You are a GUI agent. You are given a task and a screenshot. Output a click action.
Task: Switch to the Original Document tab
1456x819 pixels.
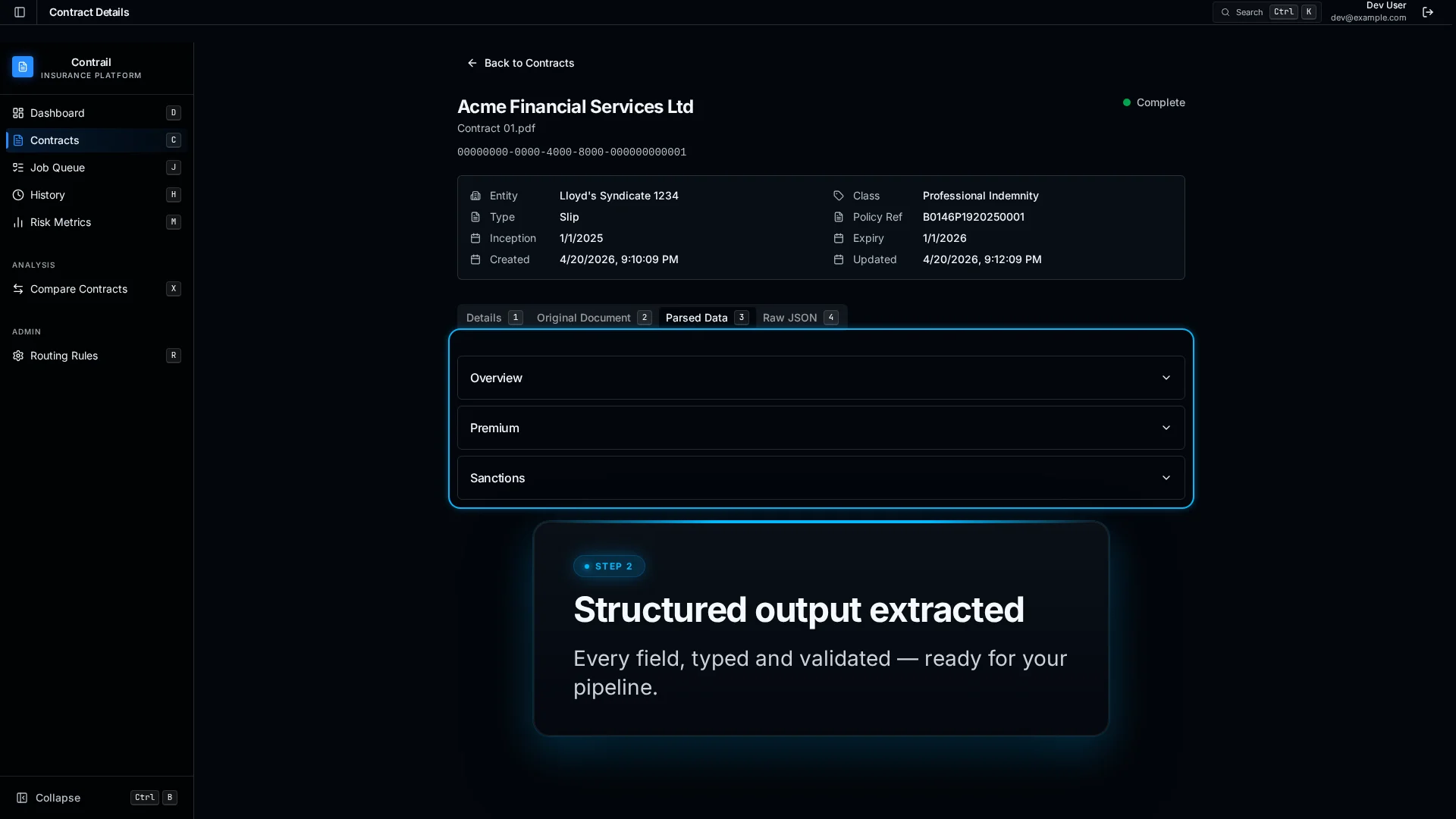594,318
